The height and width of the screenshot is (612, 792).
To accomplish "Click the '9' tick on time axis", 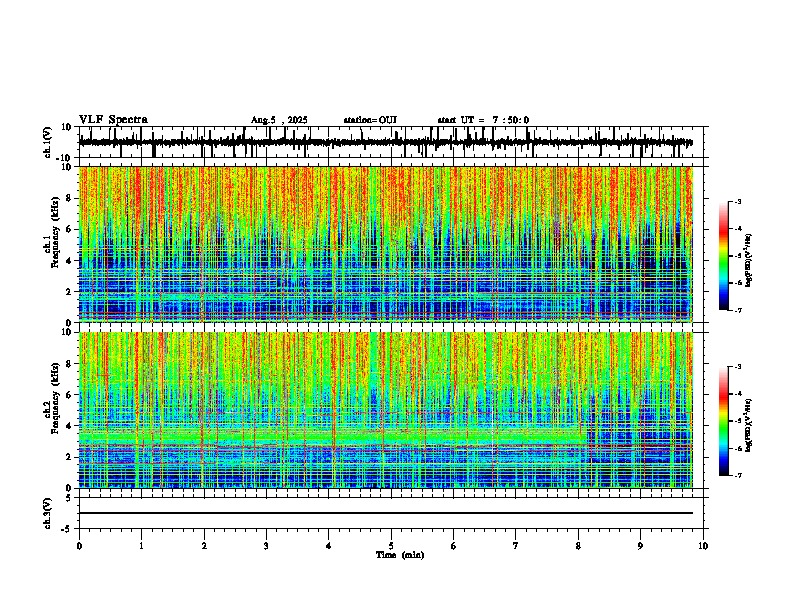I will pyautogui.click(x=640, y=546).
